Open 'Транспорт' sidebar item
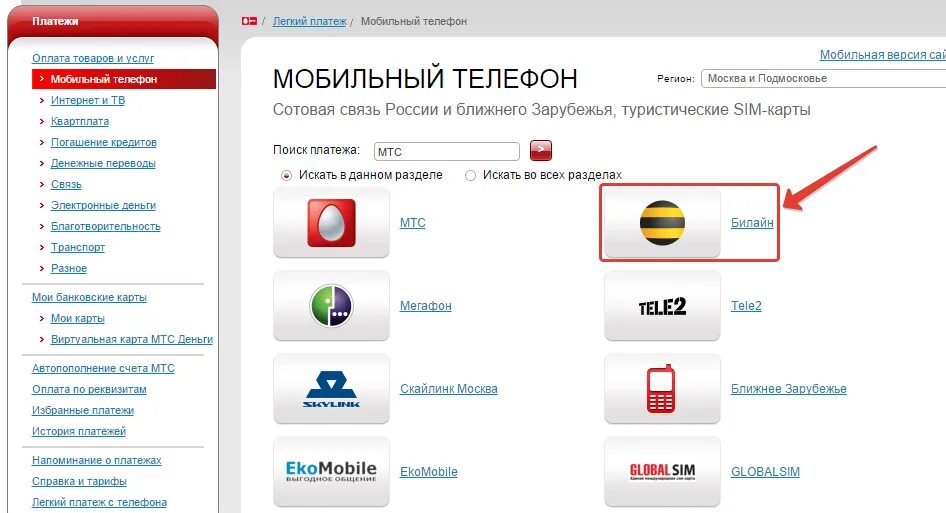Image resolution: width=946 pixels, height=513 pixels. [77, 247]
